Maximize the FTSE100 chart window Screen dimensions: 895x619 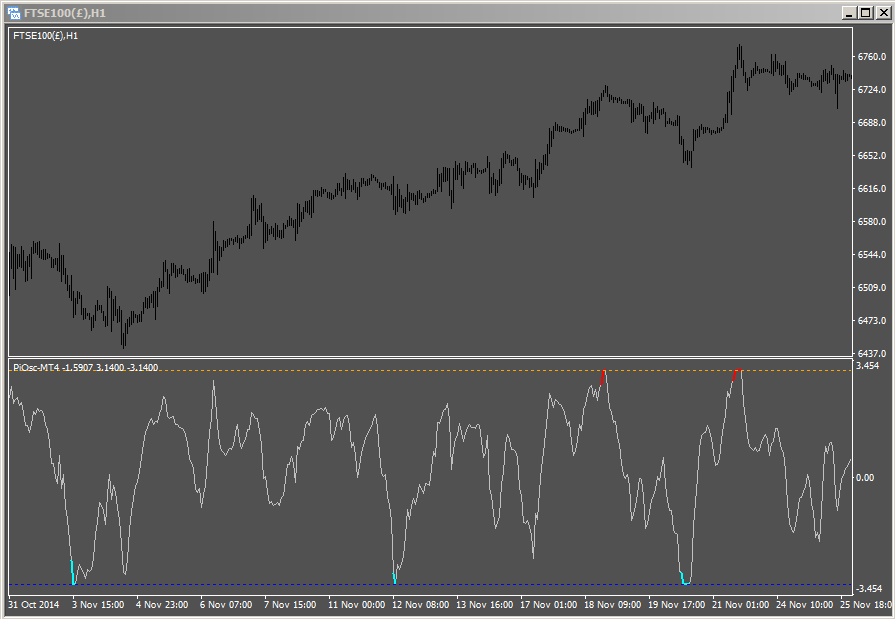(865, 12)
